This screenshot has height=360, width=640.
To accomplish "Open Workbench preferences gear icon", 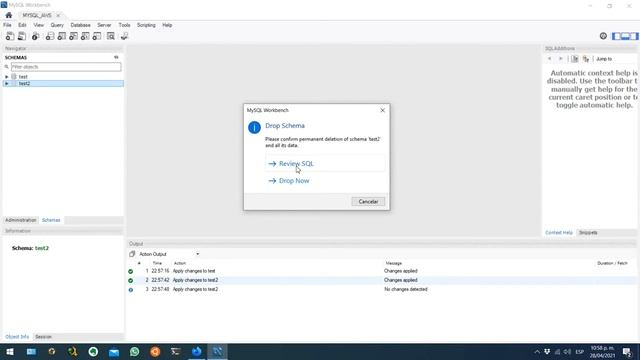I will click(603, 36).
